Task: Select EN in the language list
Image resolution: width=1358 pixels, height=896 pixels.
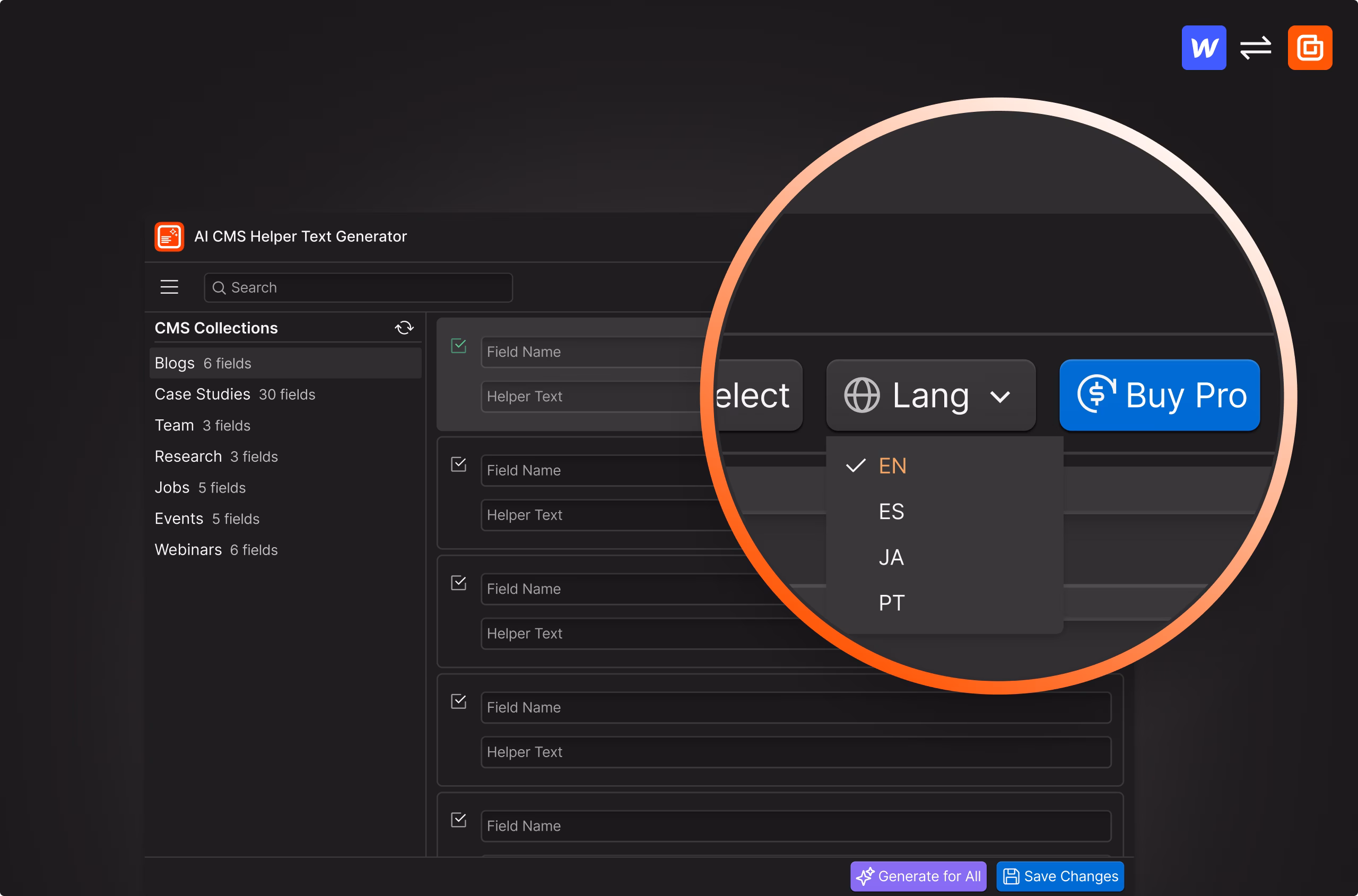Action: (x=893, y=465)
